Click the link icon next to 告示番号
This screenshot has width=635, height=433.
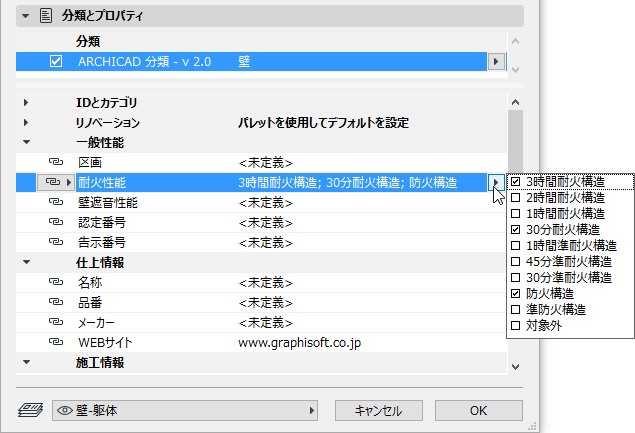(56, 242)
